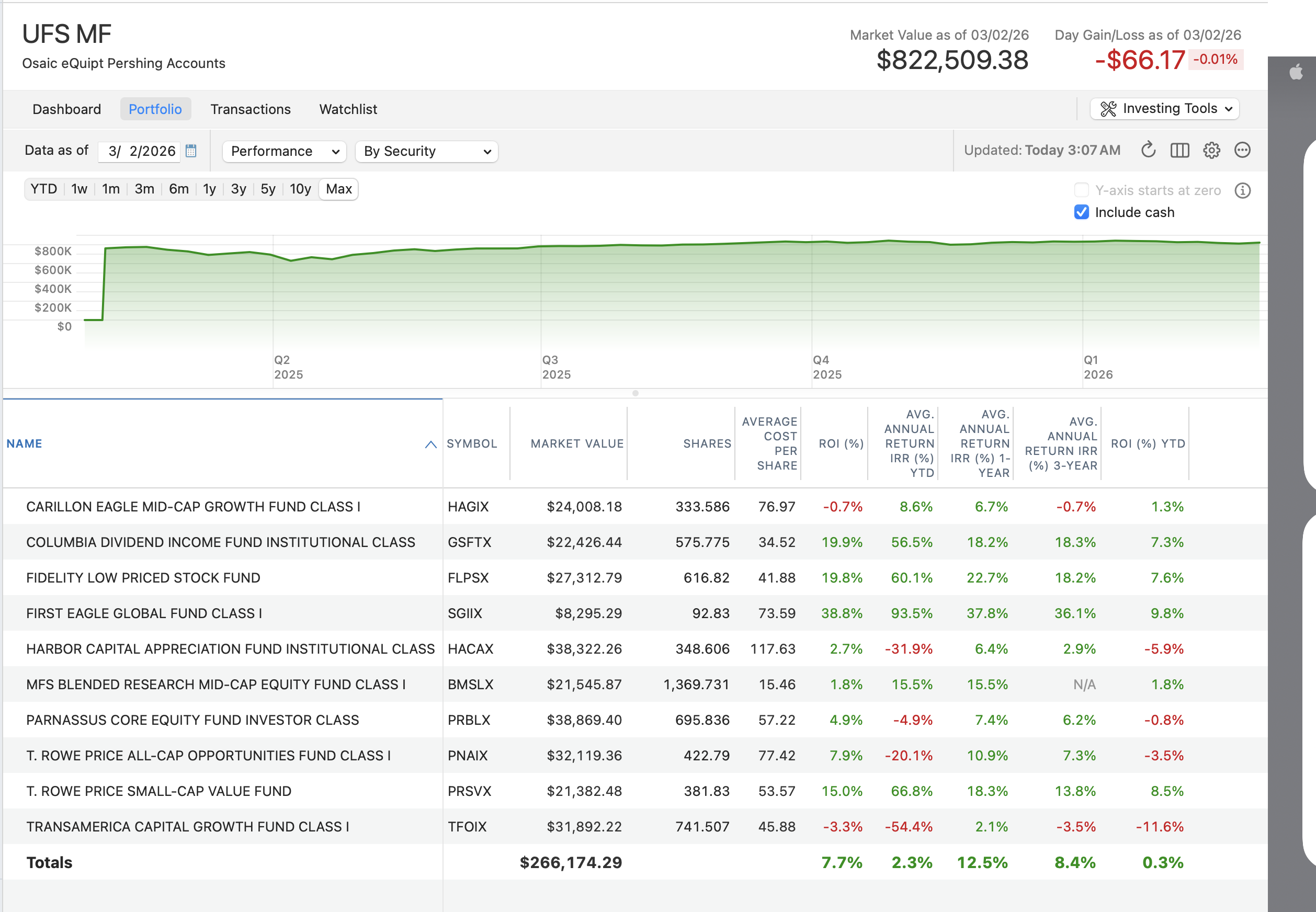
Task: Click the Investing Tools wrench icon
Action: pos(1108,109)
